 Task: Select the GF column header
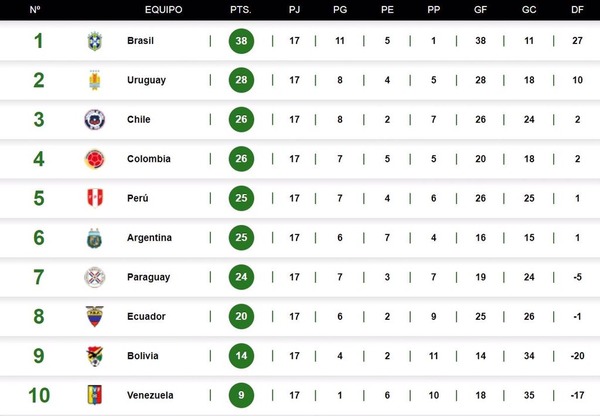480,10
